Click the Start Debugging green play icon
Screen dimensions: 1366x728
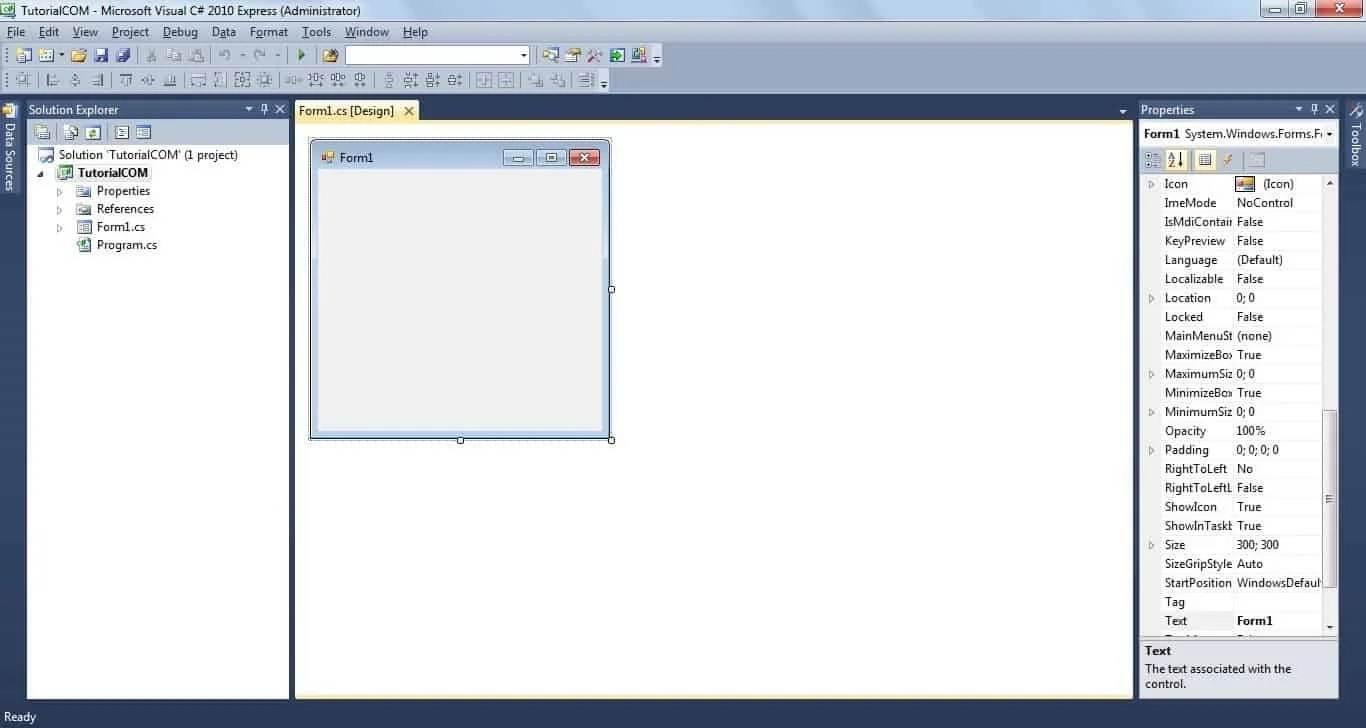(301, 56)
